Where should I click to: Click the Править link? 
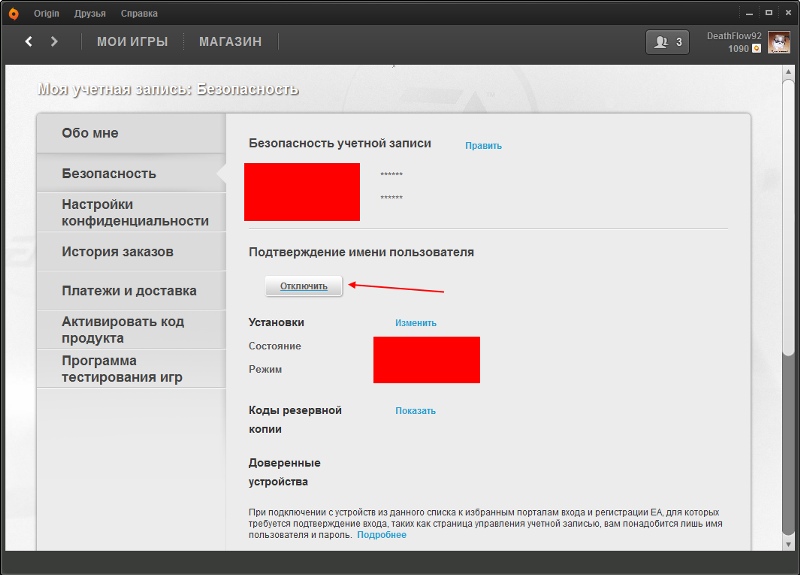tap(483, 146)
